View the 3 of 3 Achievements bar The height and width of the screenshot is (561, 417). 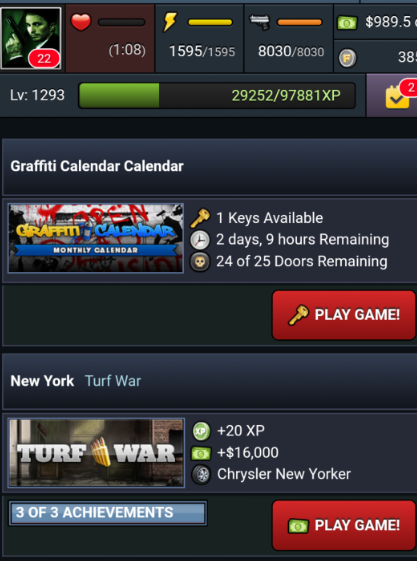tap(108, 513)
